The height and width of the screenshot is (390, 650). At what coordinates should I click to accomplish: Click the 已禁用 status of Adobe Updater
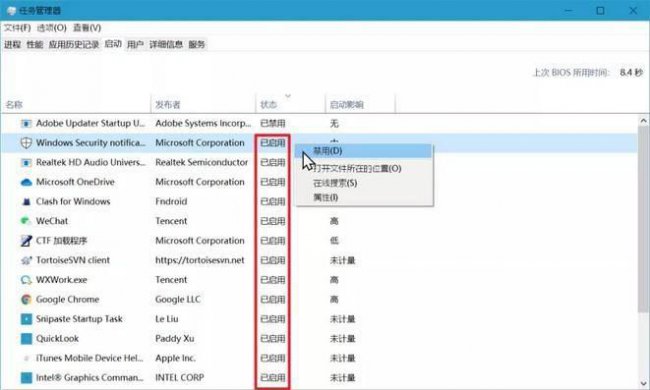click(273, 124)
